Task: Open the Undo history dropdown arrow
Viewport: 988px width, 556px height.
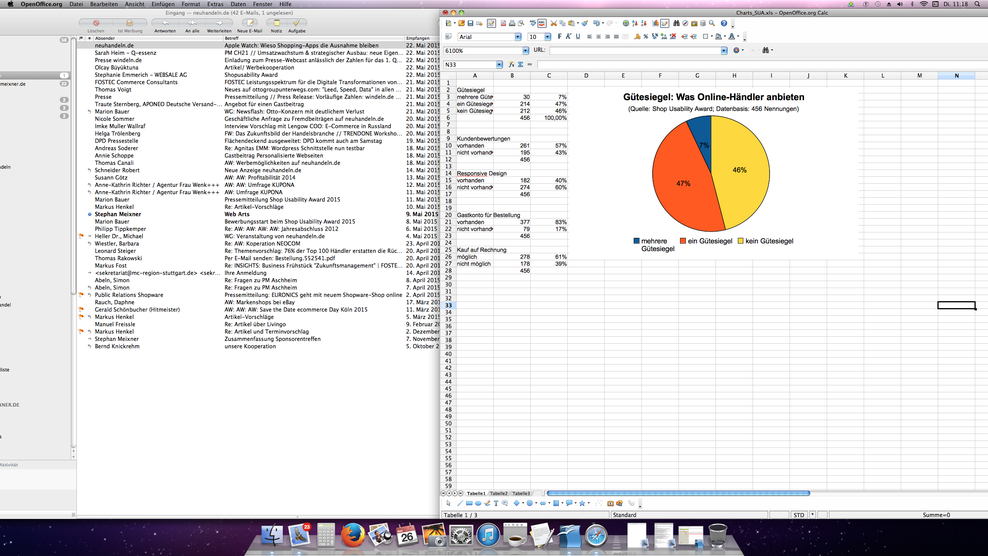Action: coord(603,23)
